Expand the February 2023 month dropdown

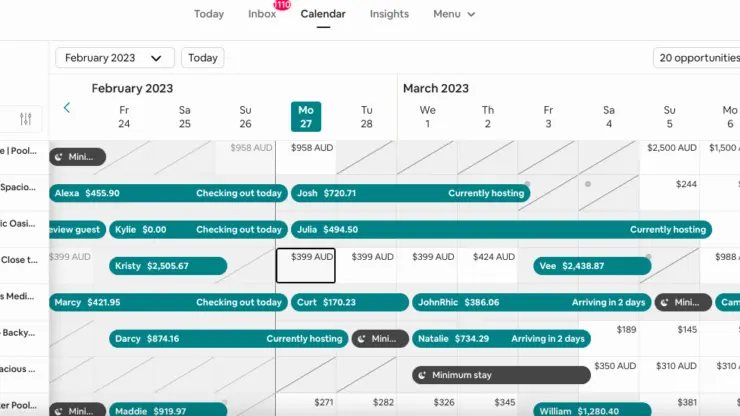pyautogui.click(x=115, y=58)
